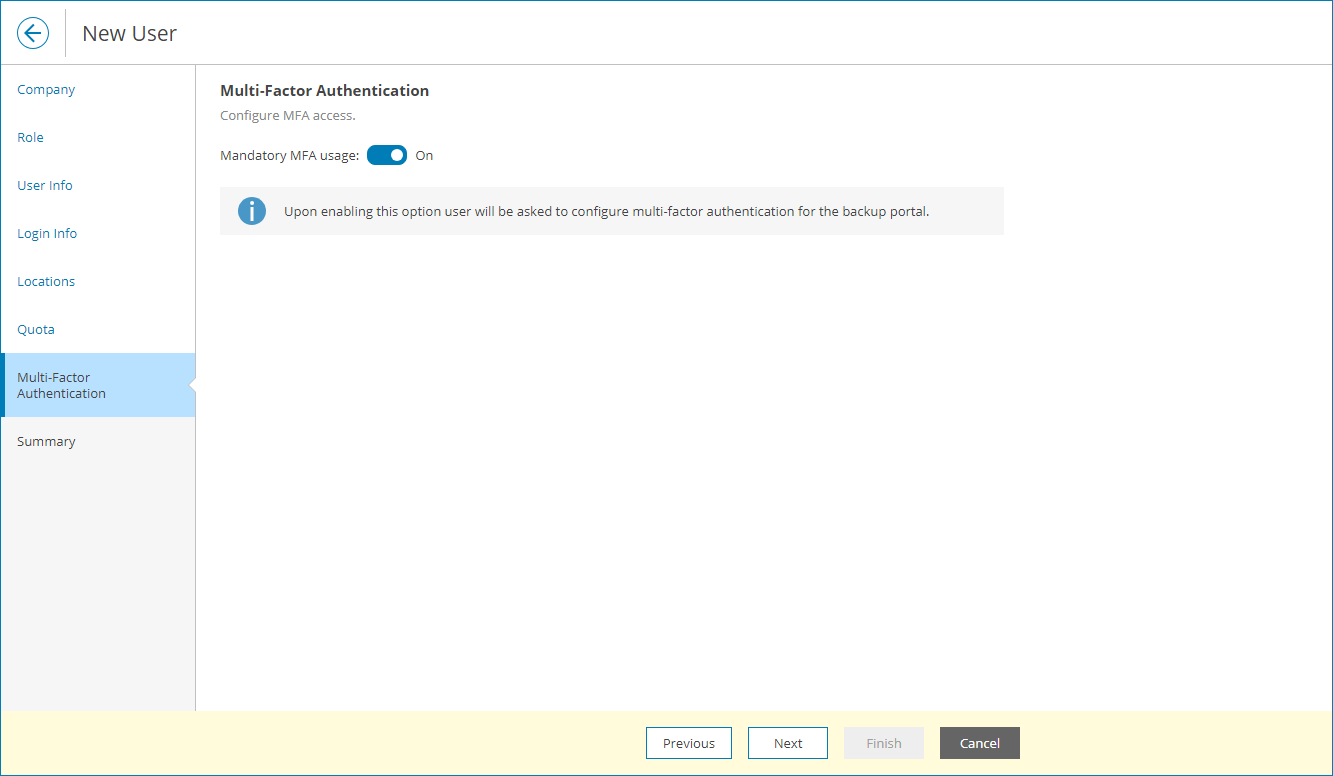Select the Role step
Viewport: 1333px width, 776px height.
[30, 137]
